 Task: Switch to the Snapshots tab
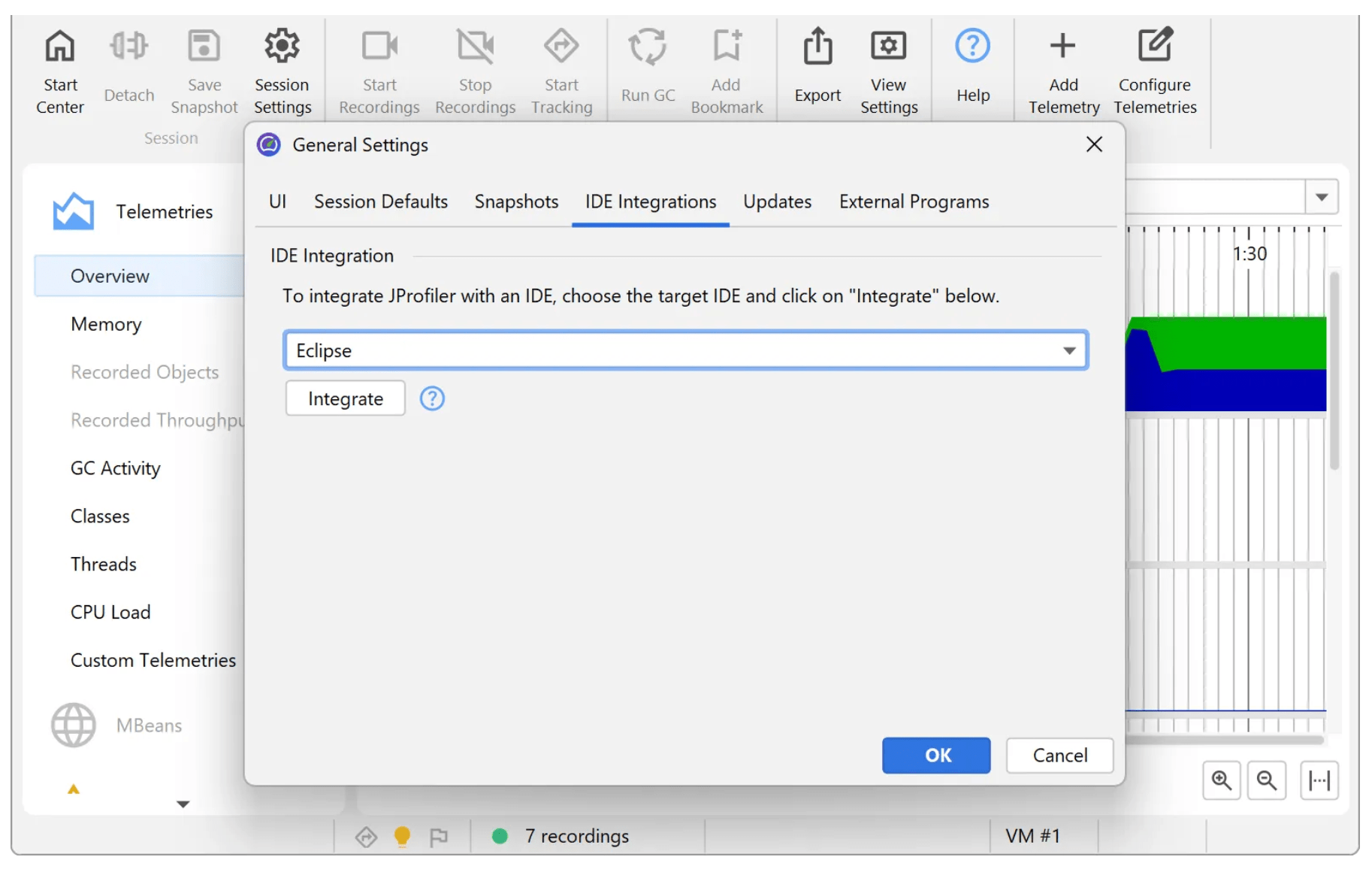[x=516, y=201]
